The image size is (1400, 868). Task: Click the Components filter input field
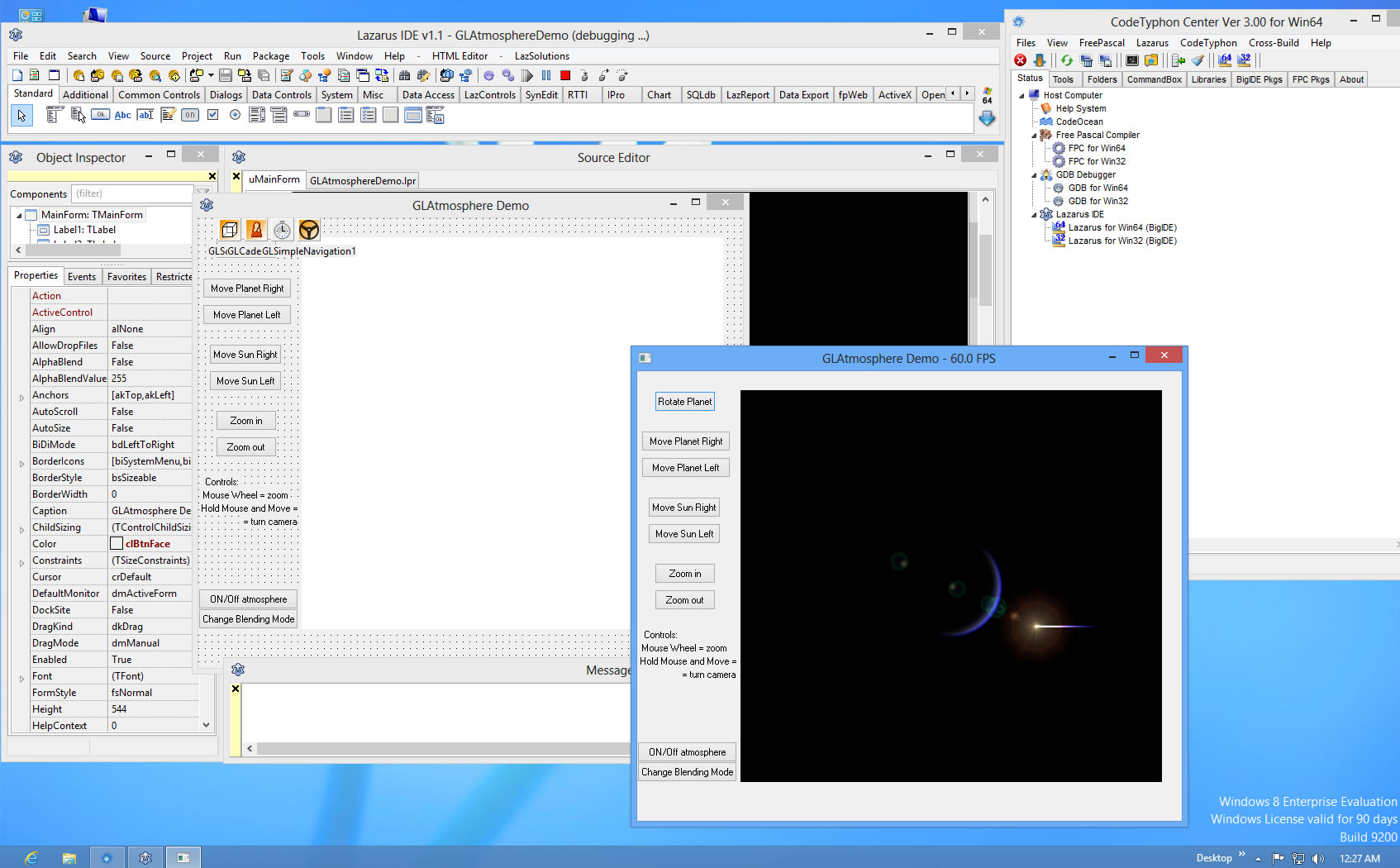132,193
